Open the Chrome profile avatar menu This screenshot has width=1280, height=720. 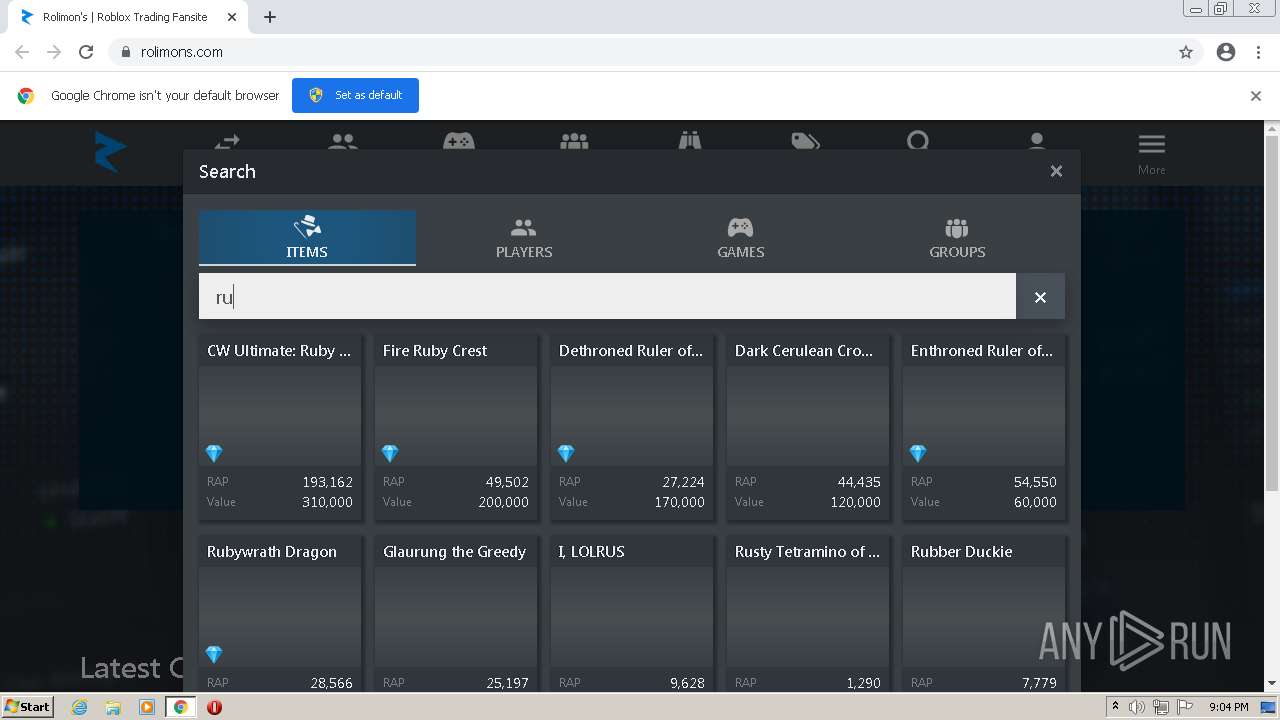[x=1226, y=52]
